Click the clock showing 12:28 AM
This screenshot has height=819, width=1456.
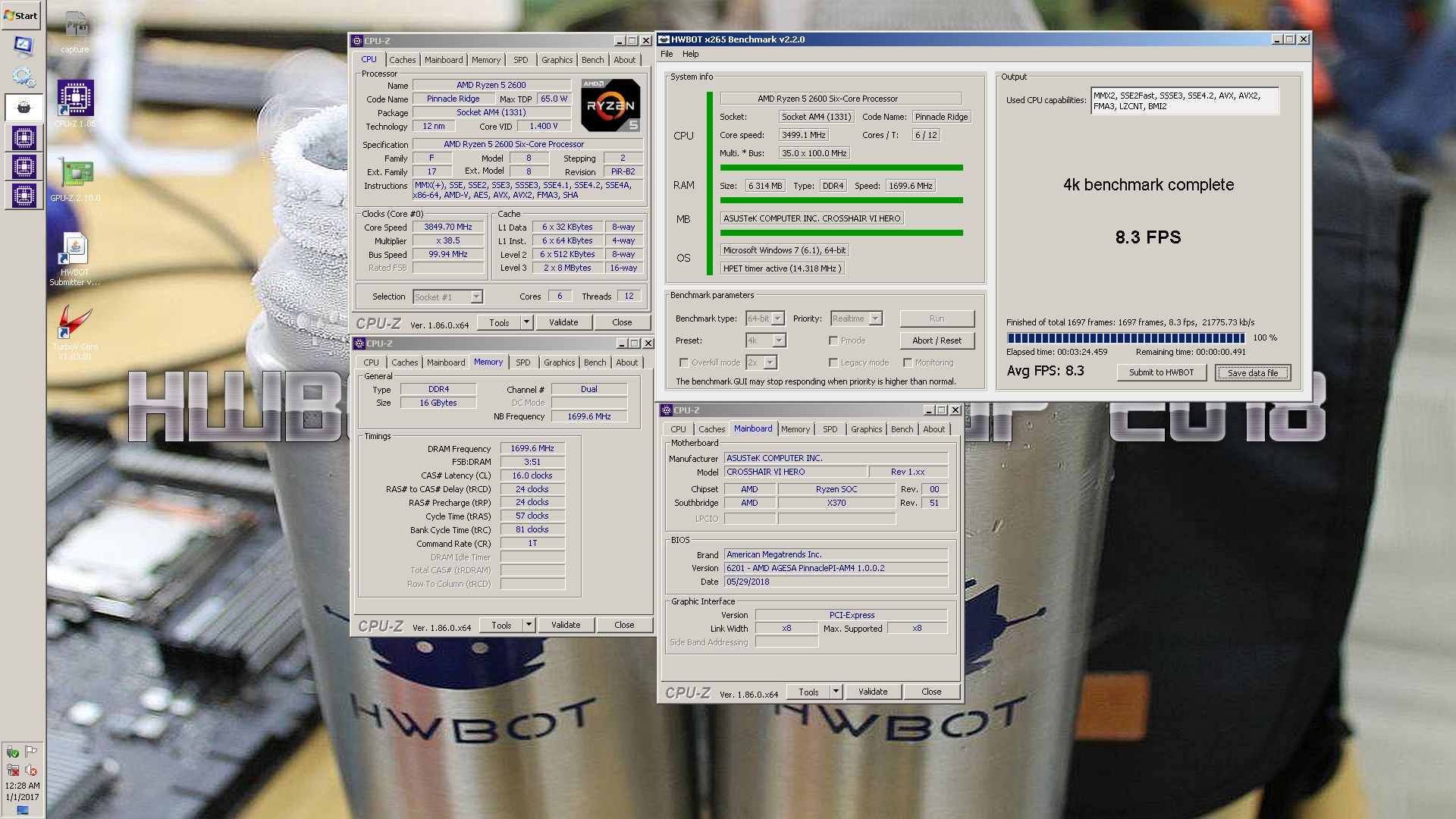click(23, 786)
